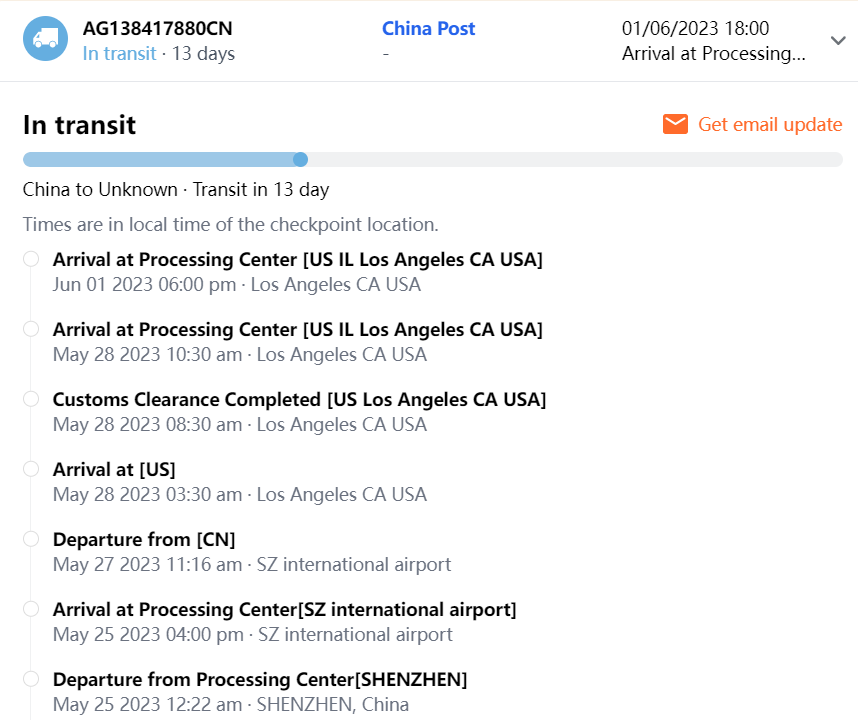
Task: Select tracking number AG138417880CN
Action: click(x=157, y=29)
